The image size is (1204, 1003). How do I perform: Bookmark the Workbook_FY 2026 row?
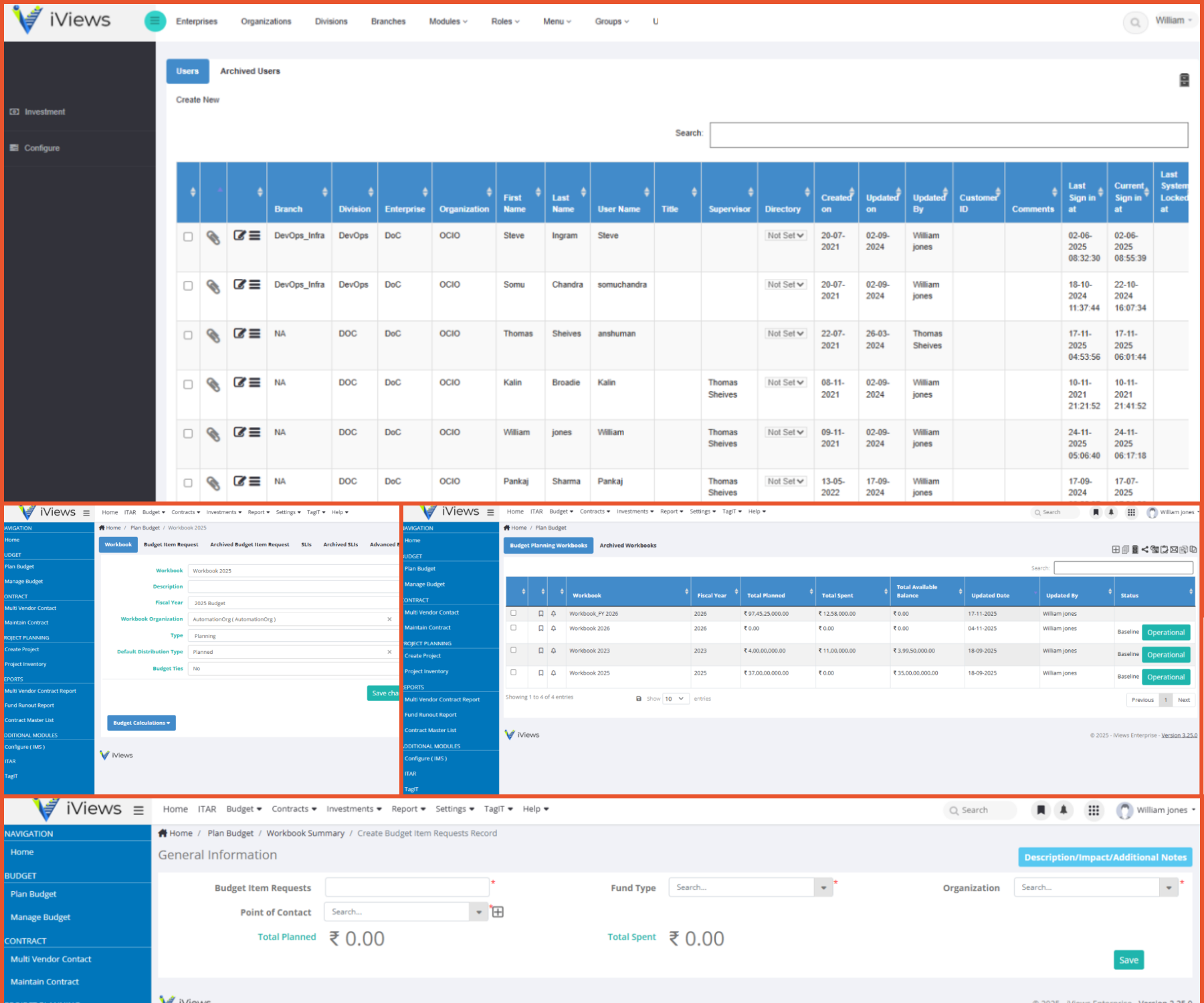[541, 613]
